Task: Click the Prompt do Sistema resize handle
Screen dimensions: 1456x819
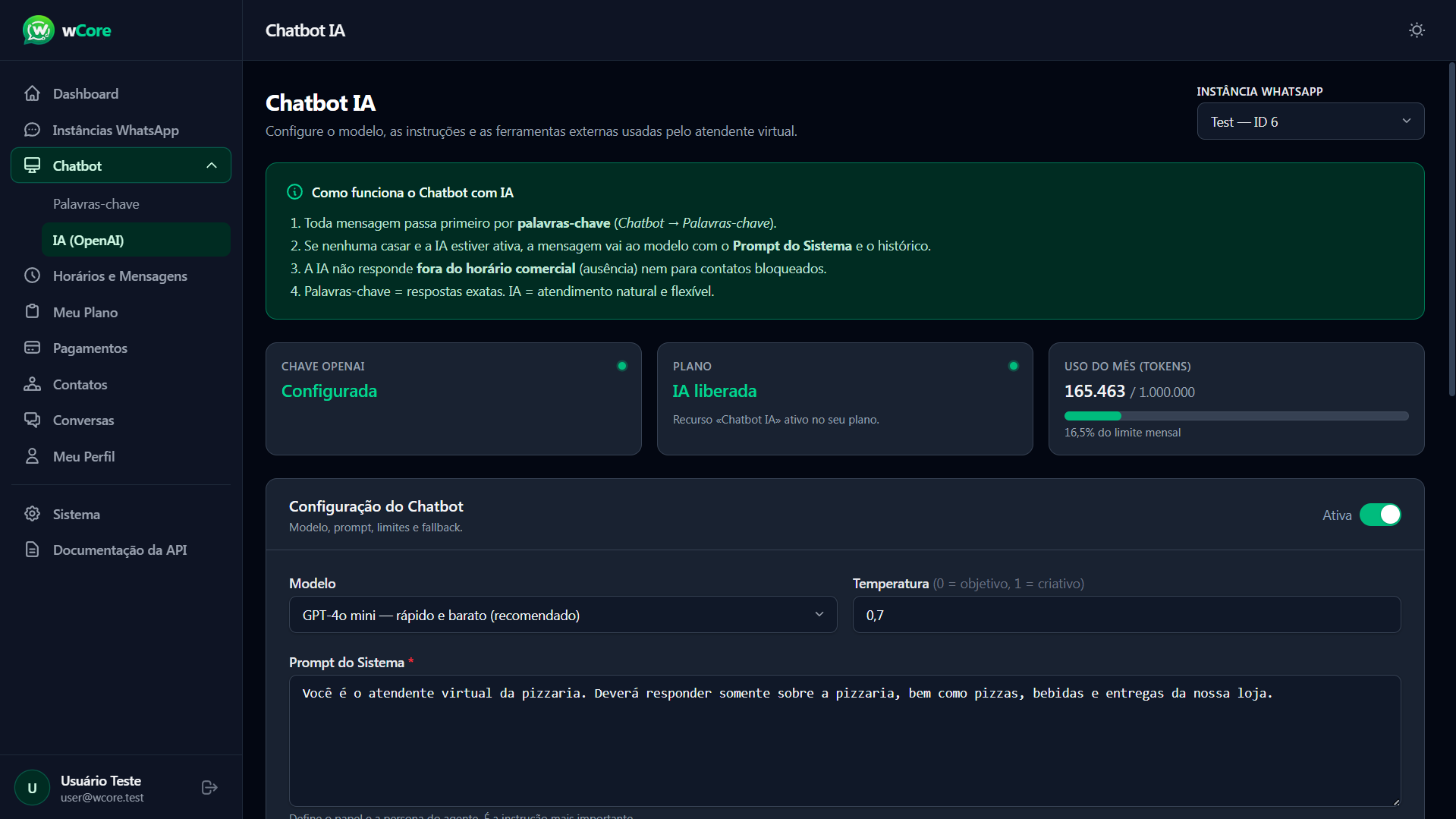Action: tap(1395, 801)
